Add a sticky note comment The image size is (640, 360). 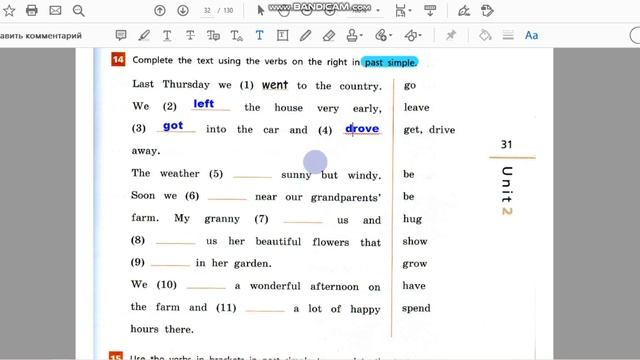(x=121, y=36)
